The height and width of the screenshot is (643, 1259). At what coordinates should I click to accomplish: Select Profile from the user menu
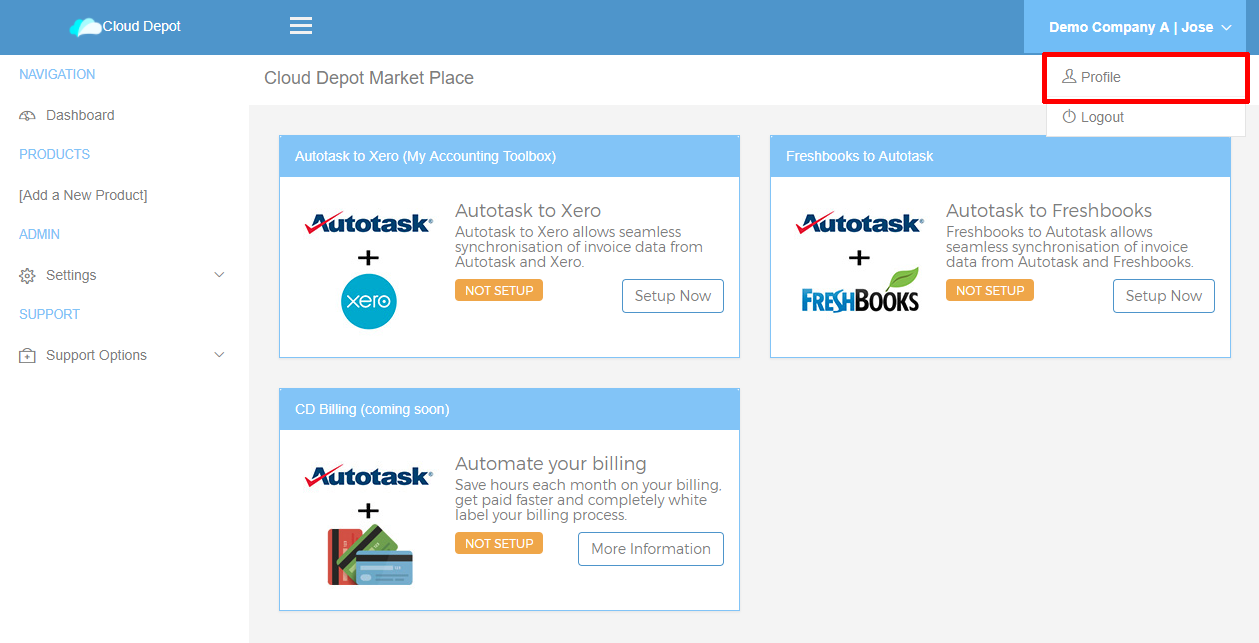click(1146, 77)
